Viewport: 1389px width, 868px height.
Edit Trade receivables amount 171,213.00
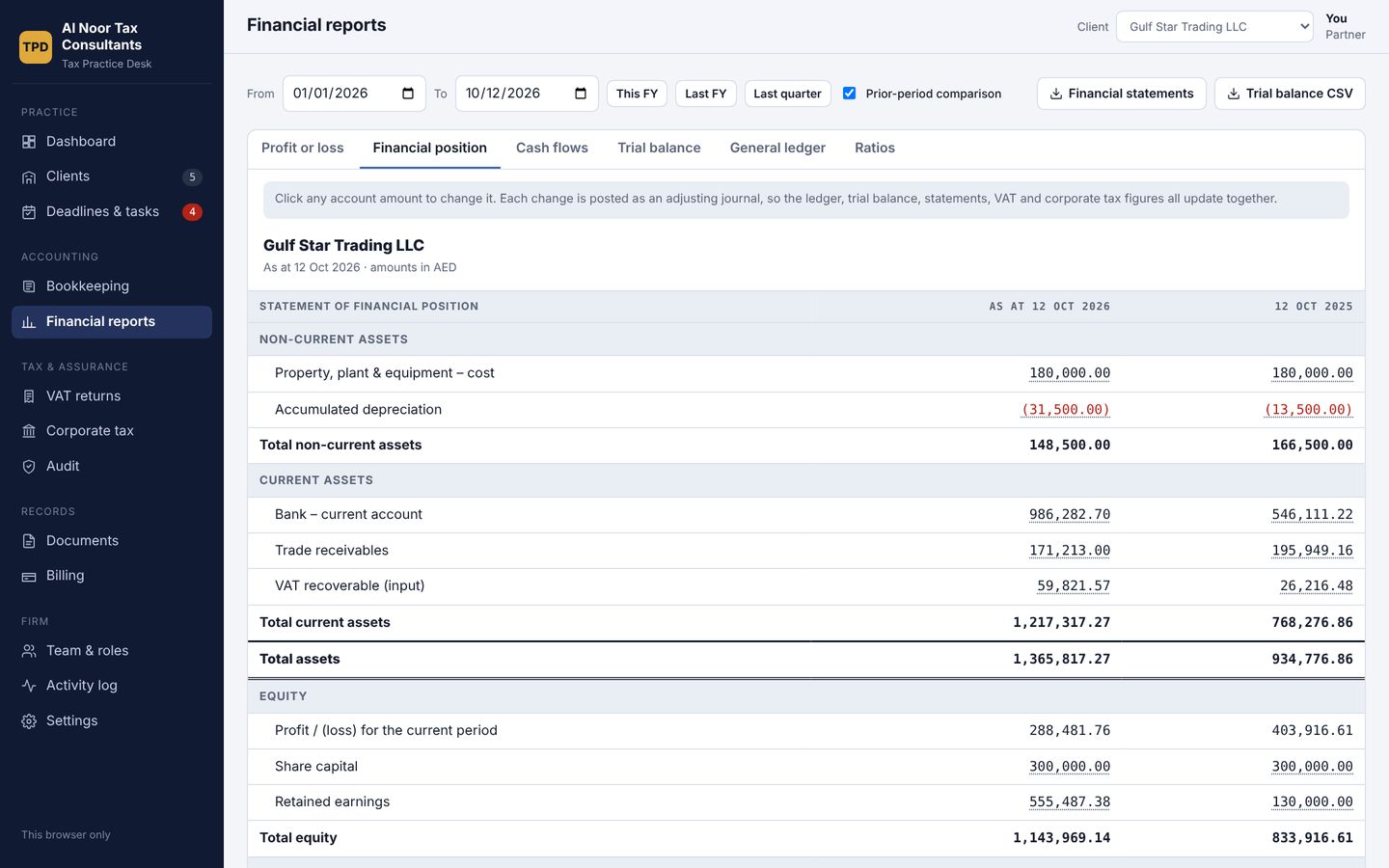tap(1069, 551)
